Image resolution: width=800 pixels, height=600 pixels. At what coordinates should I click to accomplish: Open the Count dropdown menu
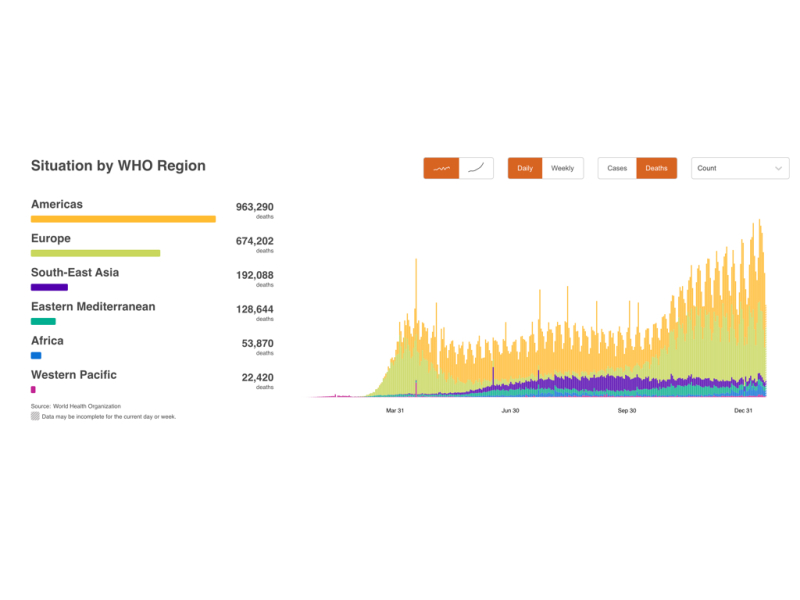tap(739, 168)
